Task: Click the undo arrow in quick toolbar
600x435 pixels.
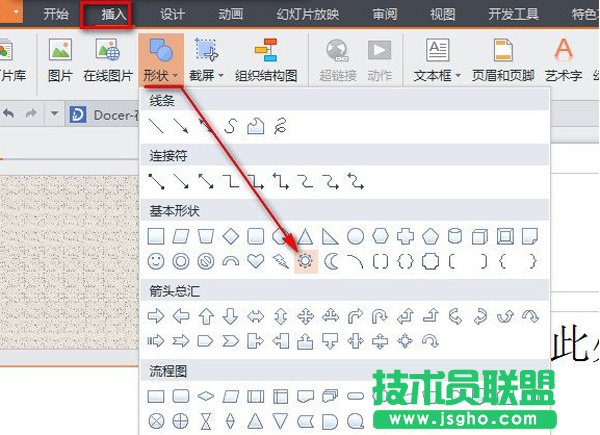Action: coord(9,114)
